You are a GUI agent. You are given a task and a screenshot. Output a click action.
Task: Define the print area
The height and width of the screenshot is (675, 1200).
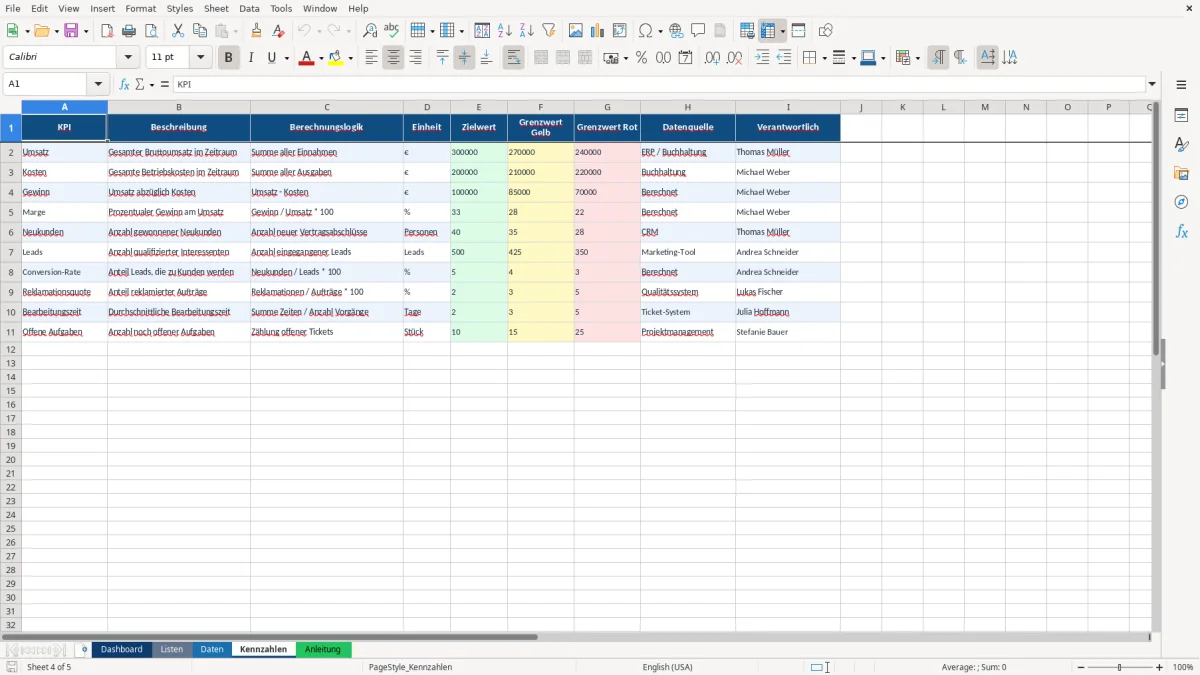pos(747,31)
